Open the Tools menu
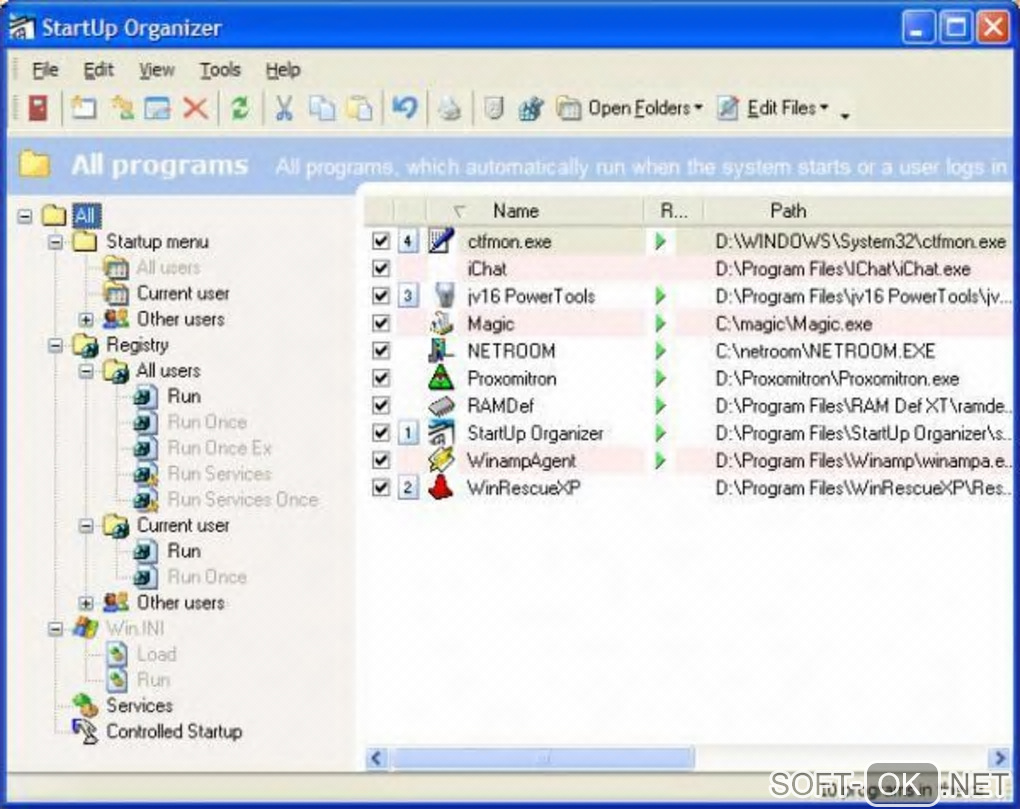This screenshot has height=809, width=1020. (220, 70)
